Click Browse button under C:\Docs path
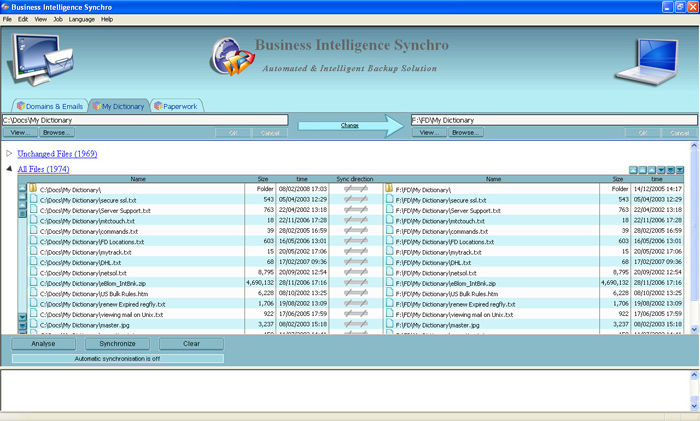700x421 pixels. pyautogui.click(x=57, y=133)
